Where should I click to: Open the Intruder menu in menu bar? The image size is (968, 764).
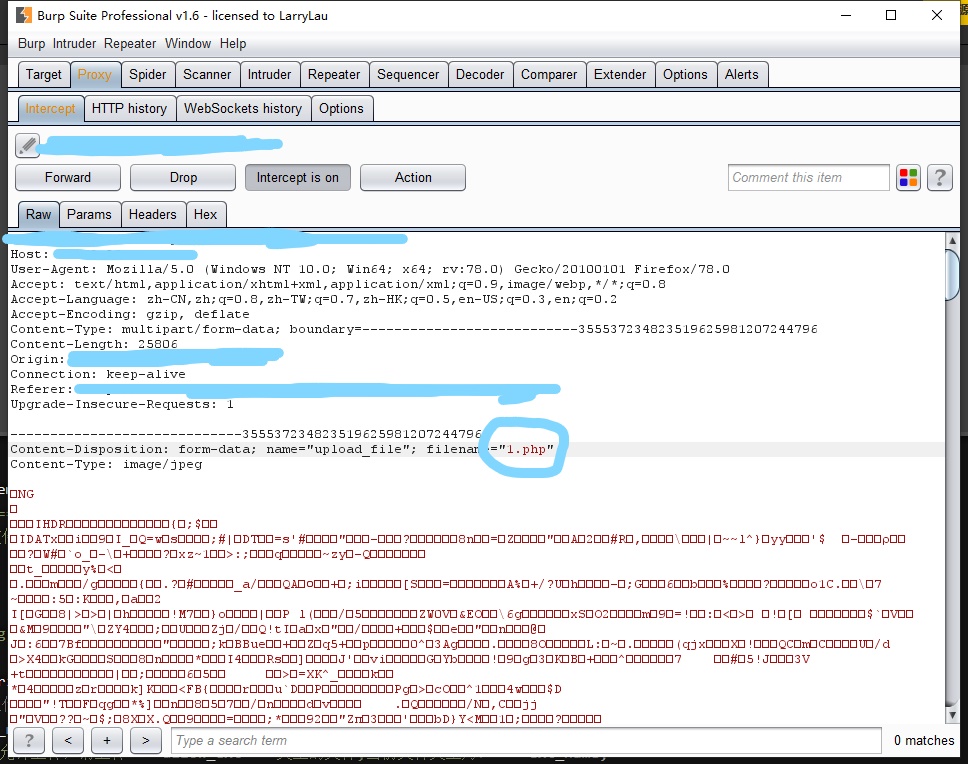(75, 44)
